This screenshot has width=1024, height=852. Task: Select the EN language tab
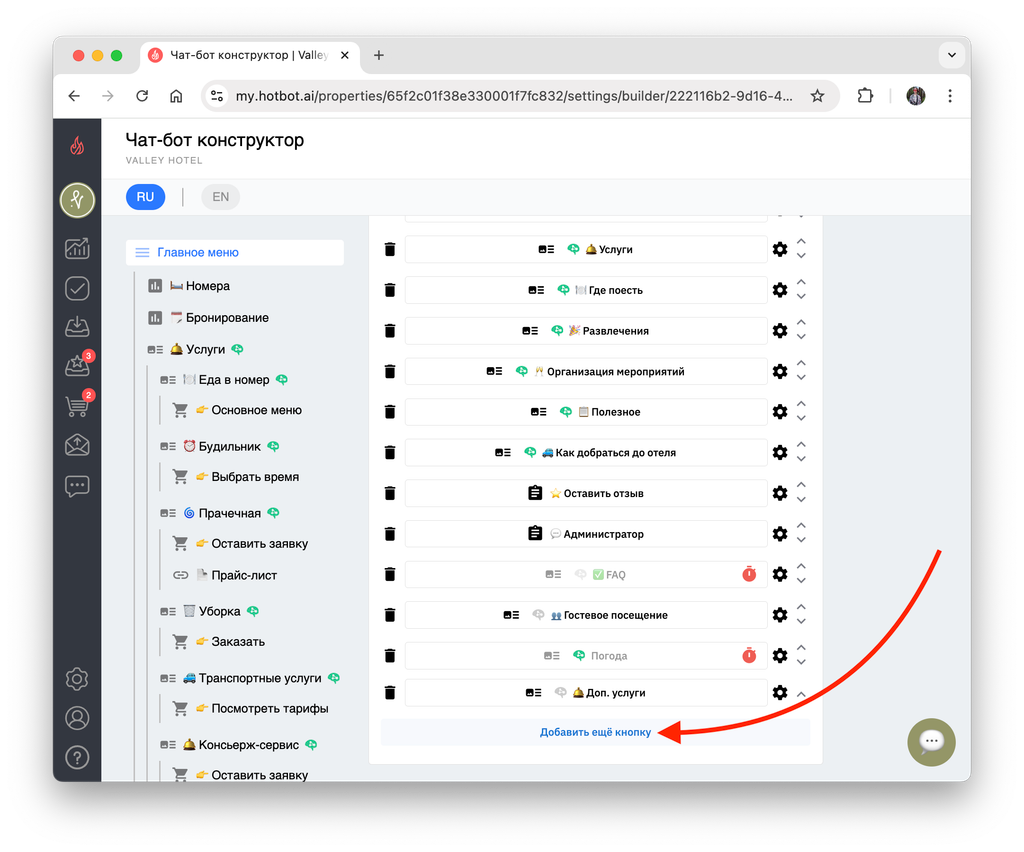coord(221,197)
